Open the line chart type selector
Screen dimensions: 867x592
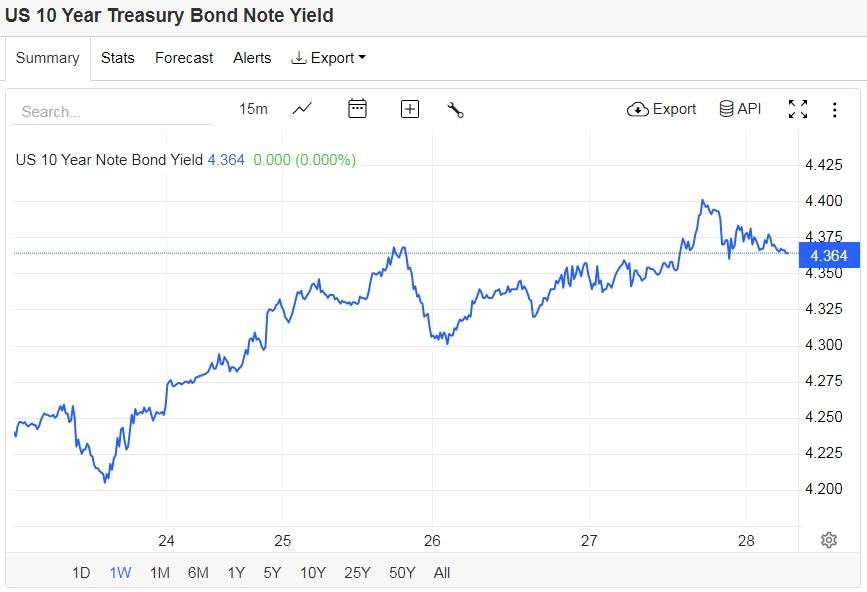click(x=302, y=109)
